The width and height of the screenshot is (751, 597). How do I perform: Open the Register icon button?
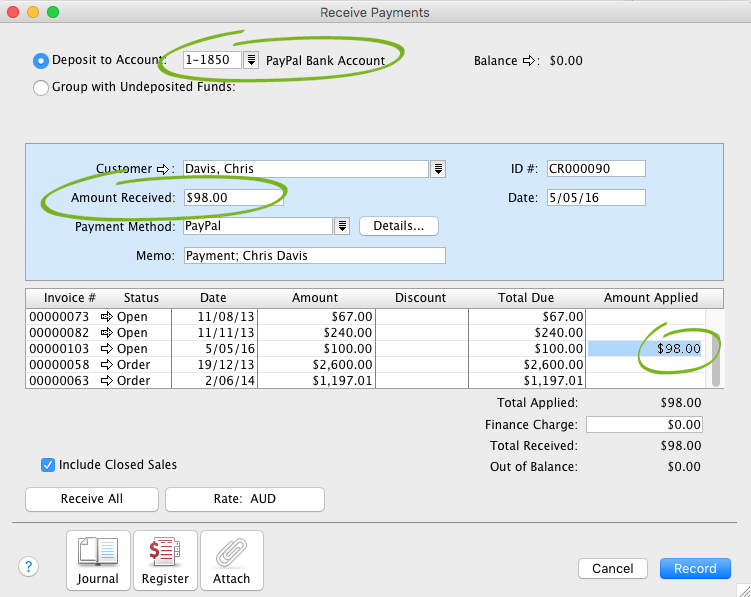(x=165, y=560)
